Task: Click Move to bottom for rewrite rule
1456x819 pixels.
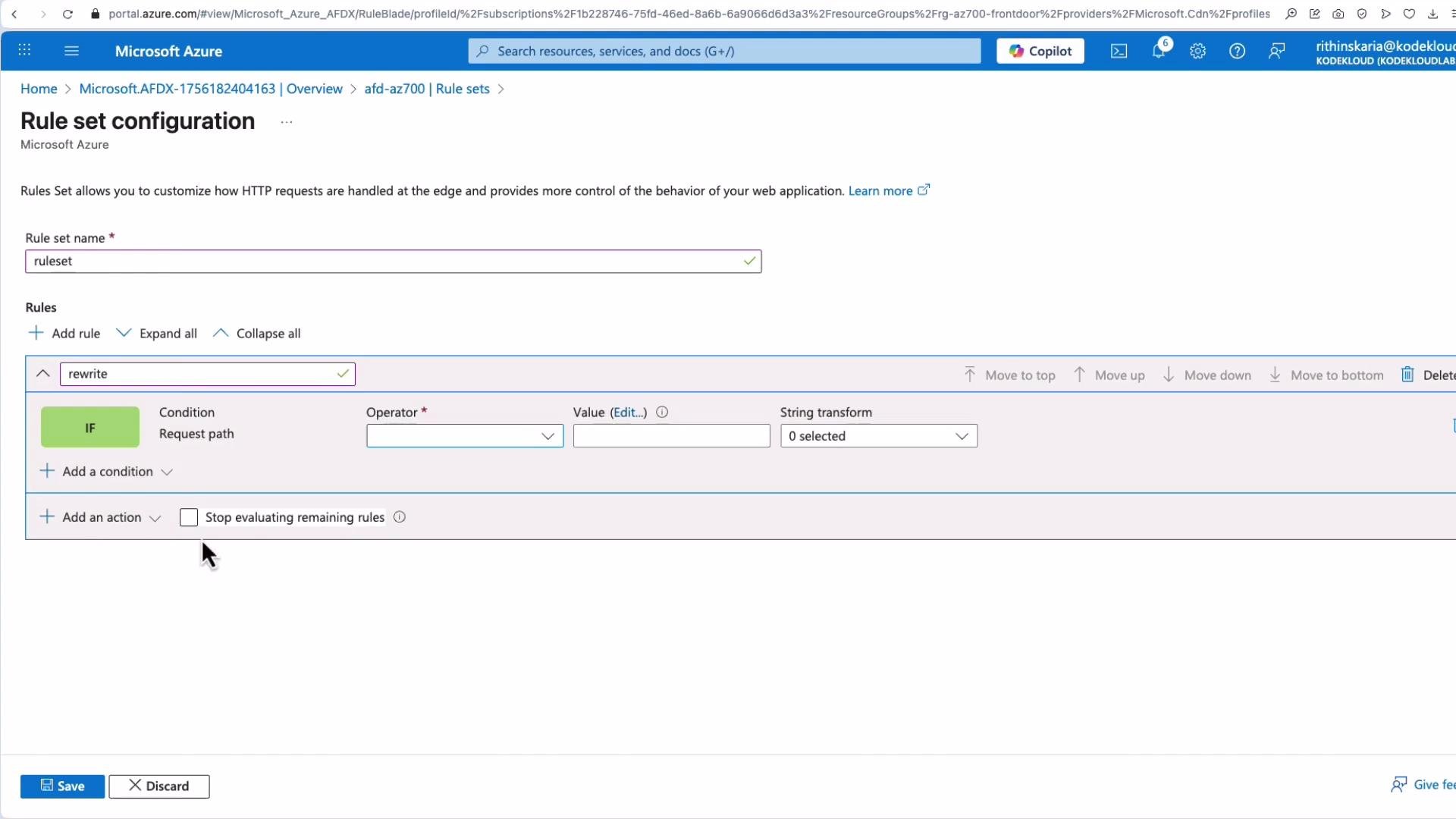Action: [x=1327, y=375]
